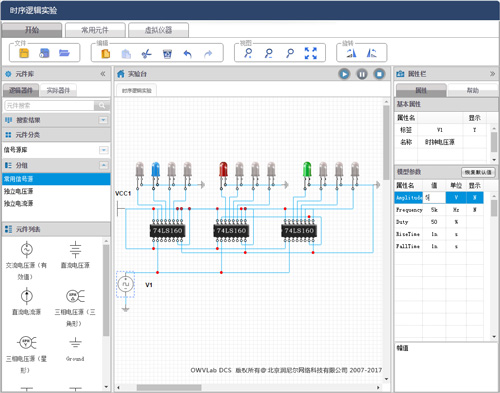The image size is (500, 393).
Task: Open the signal source library dropdown
Action: [104, 150]
